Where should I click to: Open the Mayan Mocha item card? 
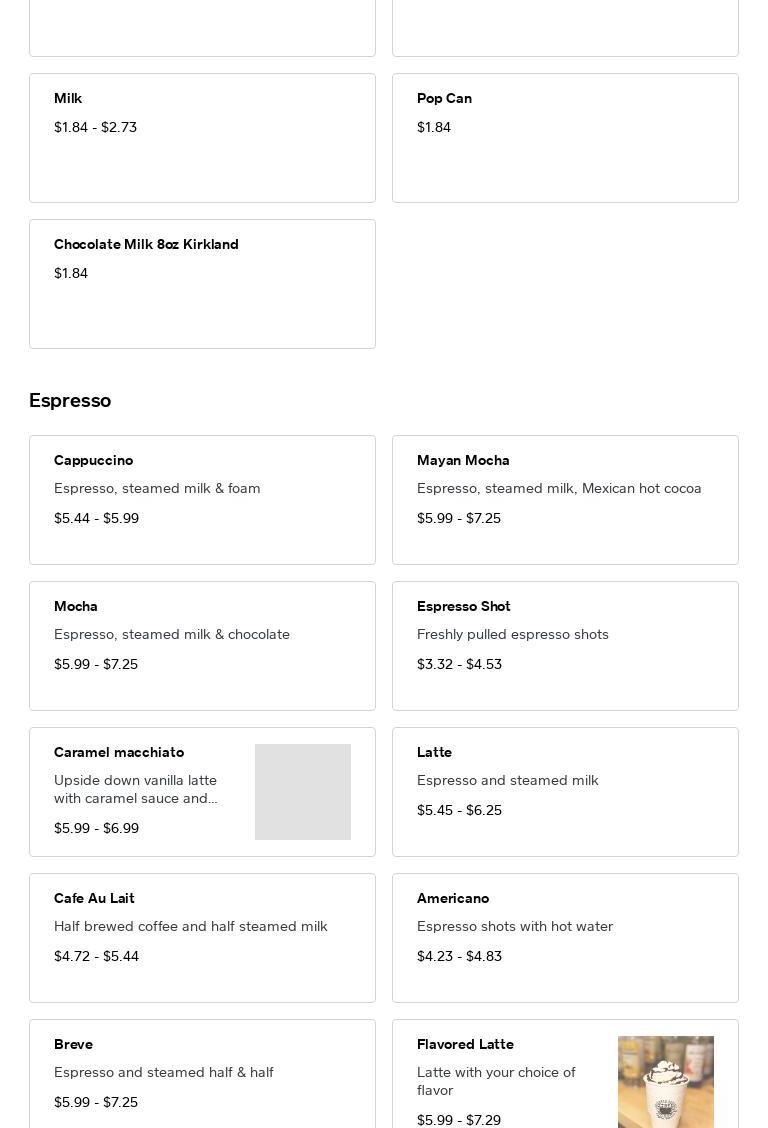point(565,500)
